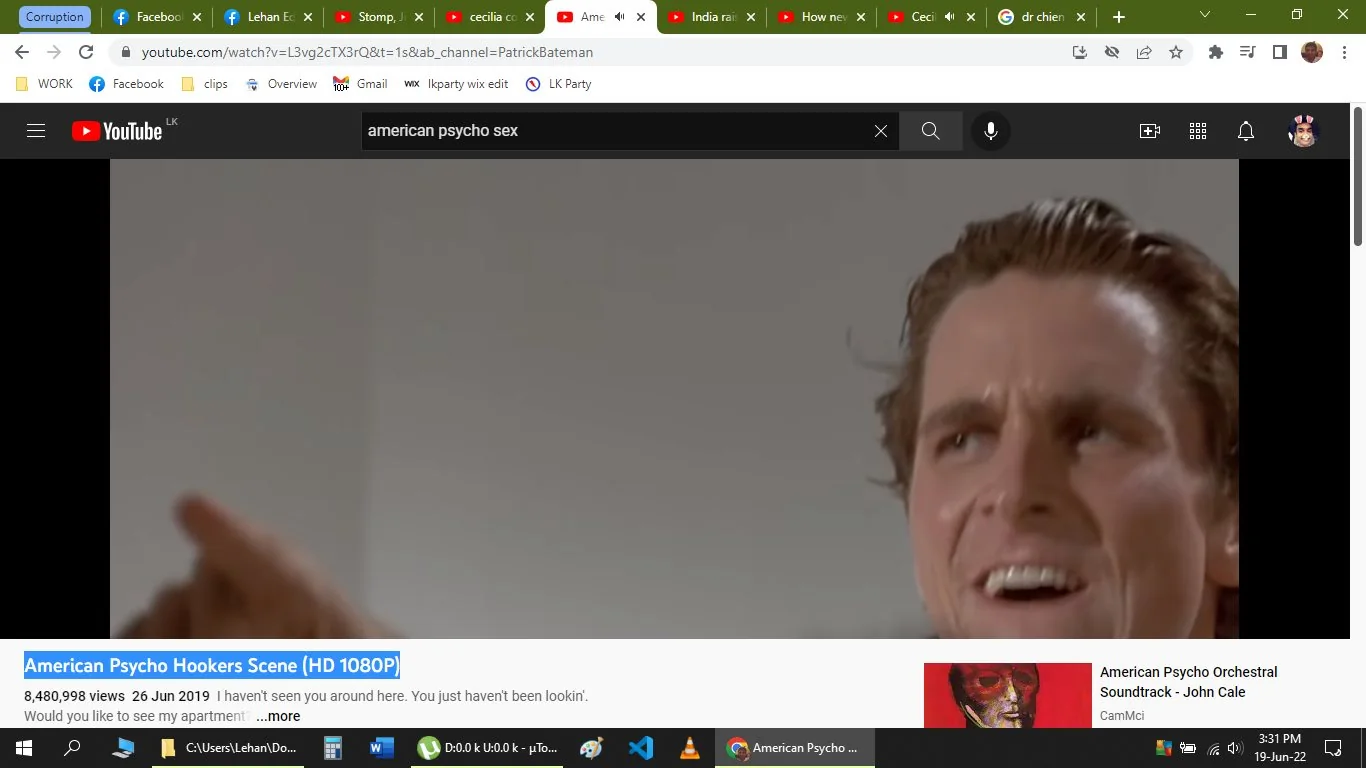Reload the current YouTube page
The width and height of the screenshot is (1366, 768).
[x=86, y=52]
